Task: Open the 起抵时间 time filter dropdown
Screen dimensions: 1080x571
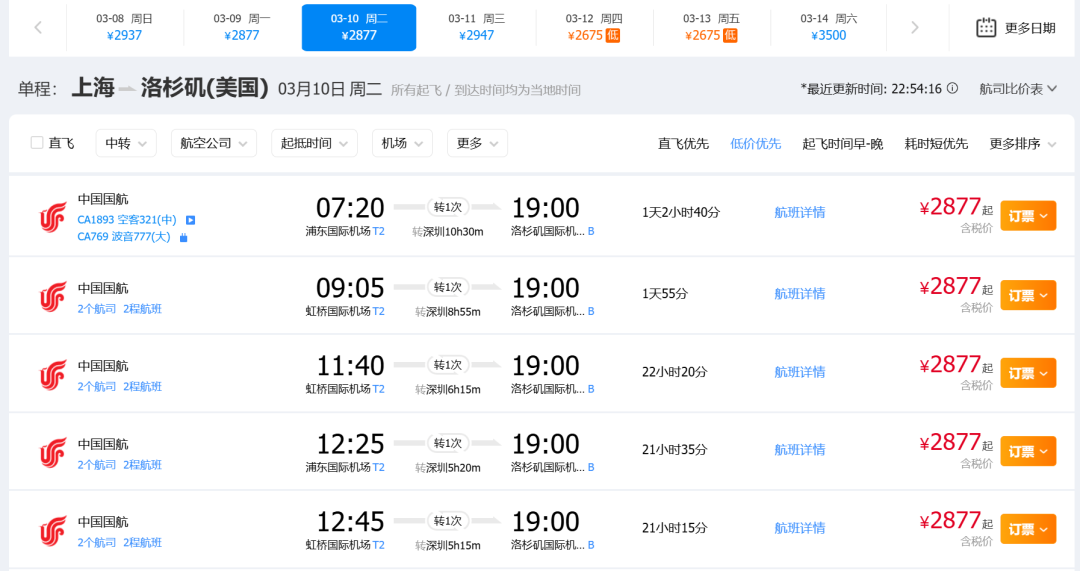Action: coord(314,143)
